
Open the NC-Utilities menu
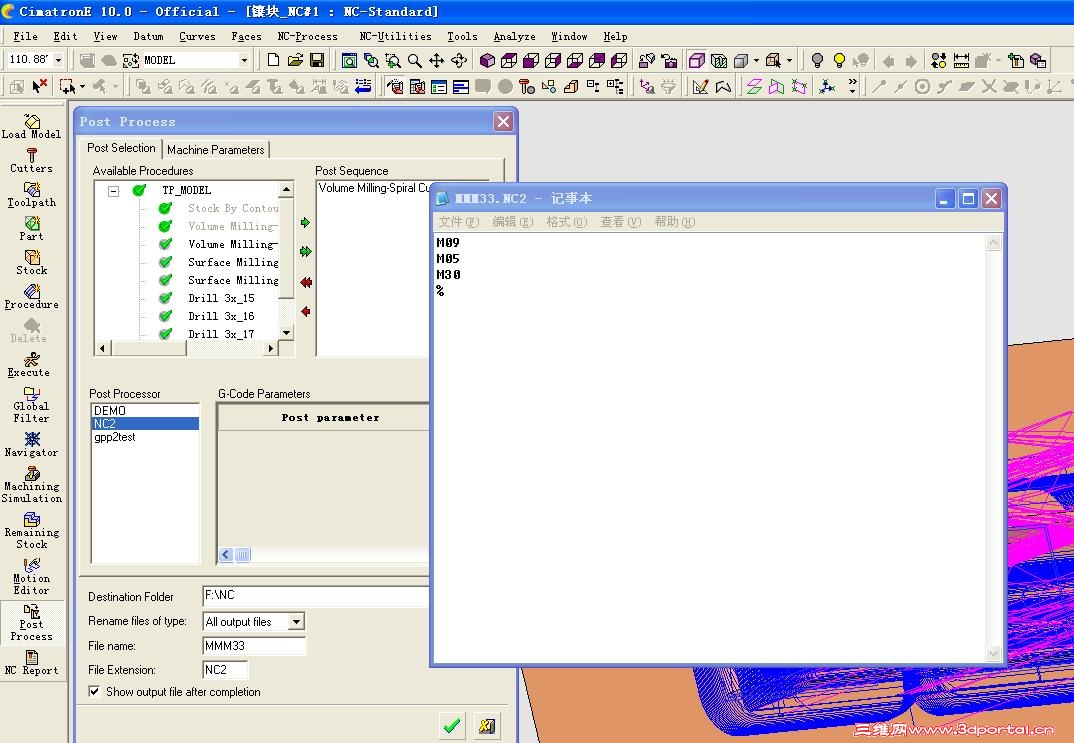click(395, 36)
